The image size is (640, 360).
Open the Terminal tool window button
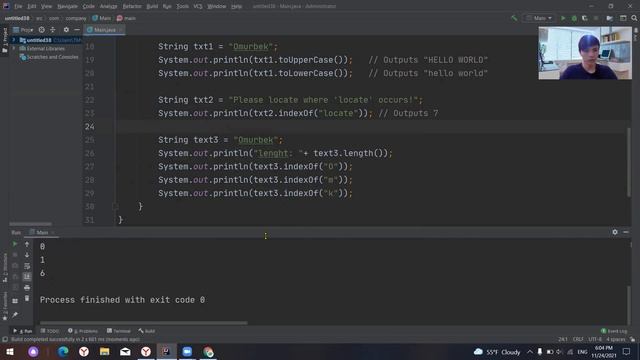[x=119, y=331]
